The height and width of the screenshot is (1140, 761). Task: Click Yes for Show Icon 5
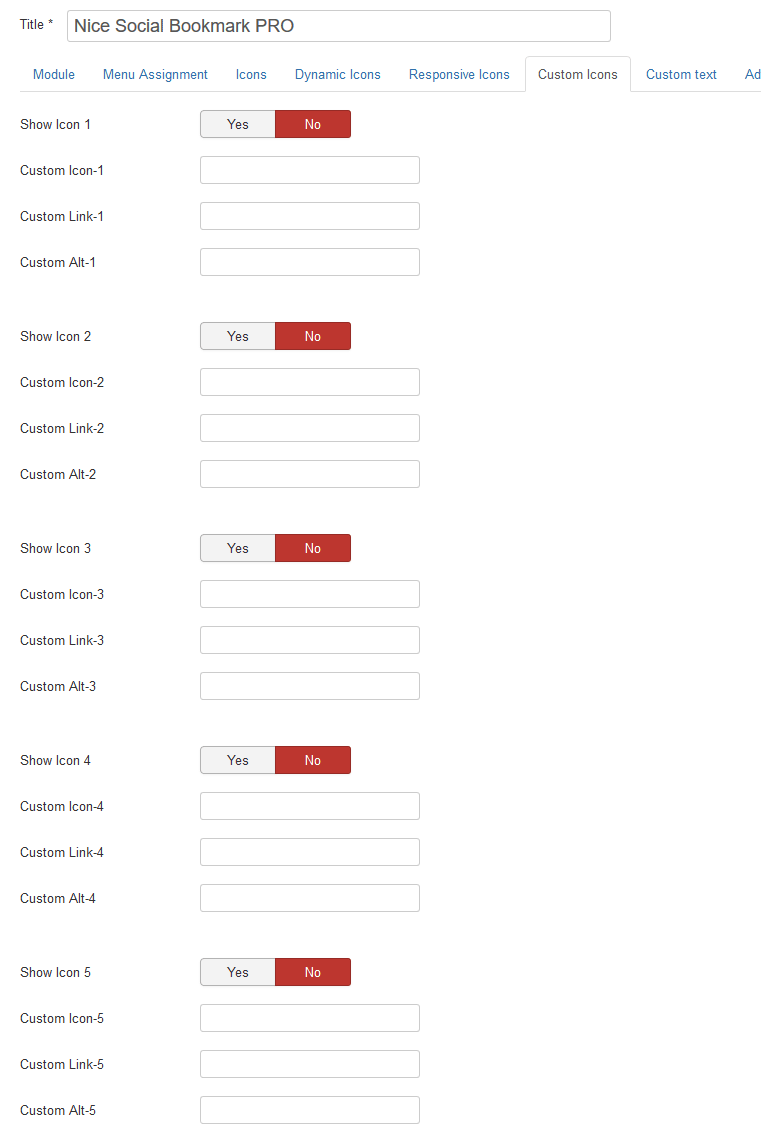click(x=237, y=972)
